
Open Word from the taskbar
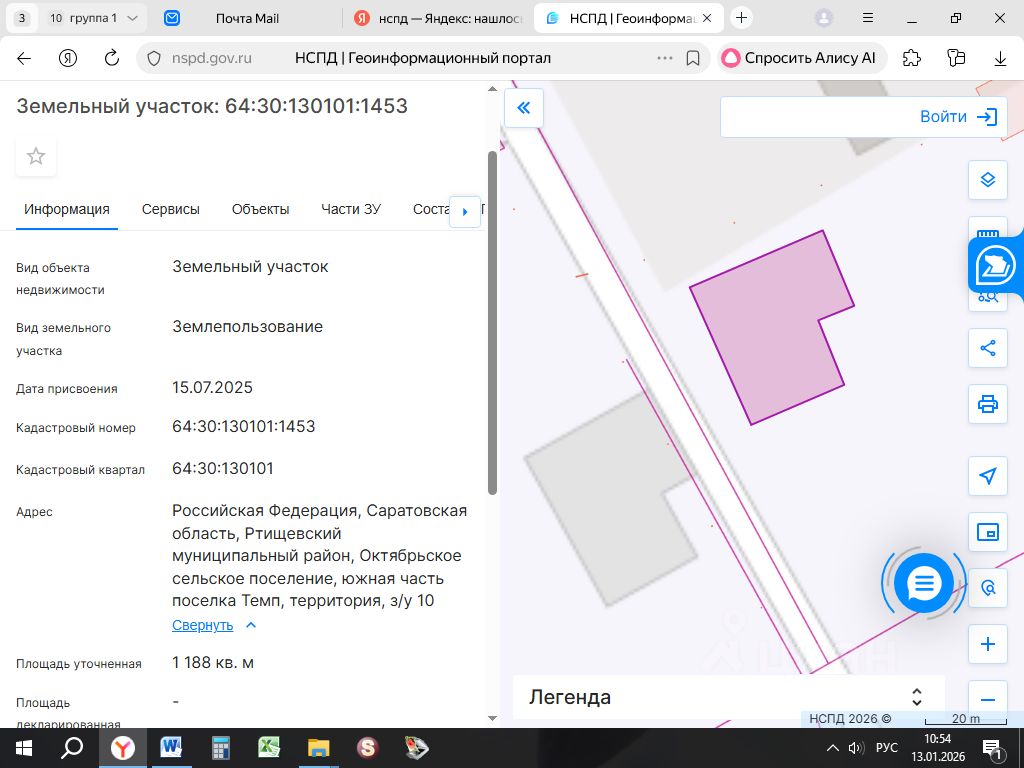(171, 748)
